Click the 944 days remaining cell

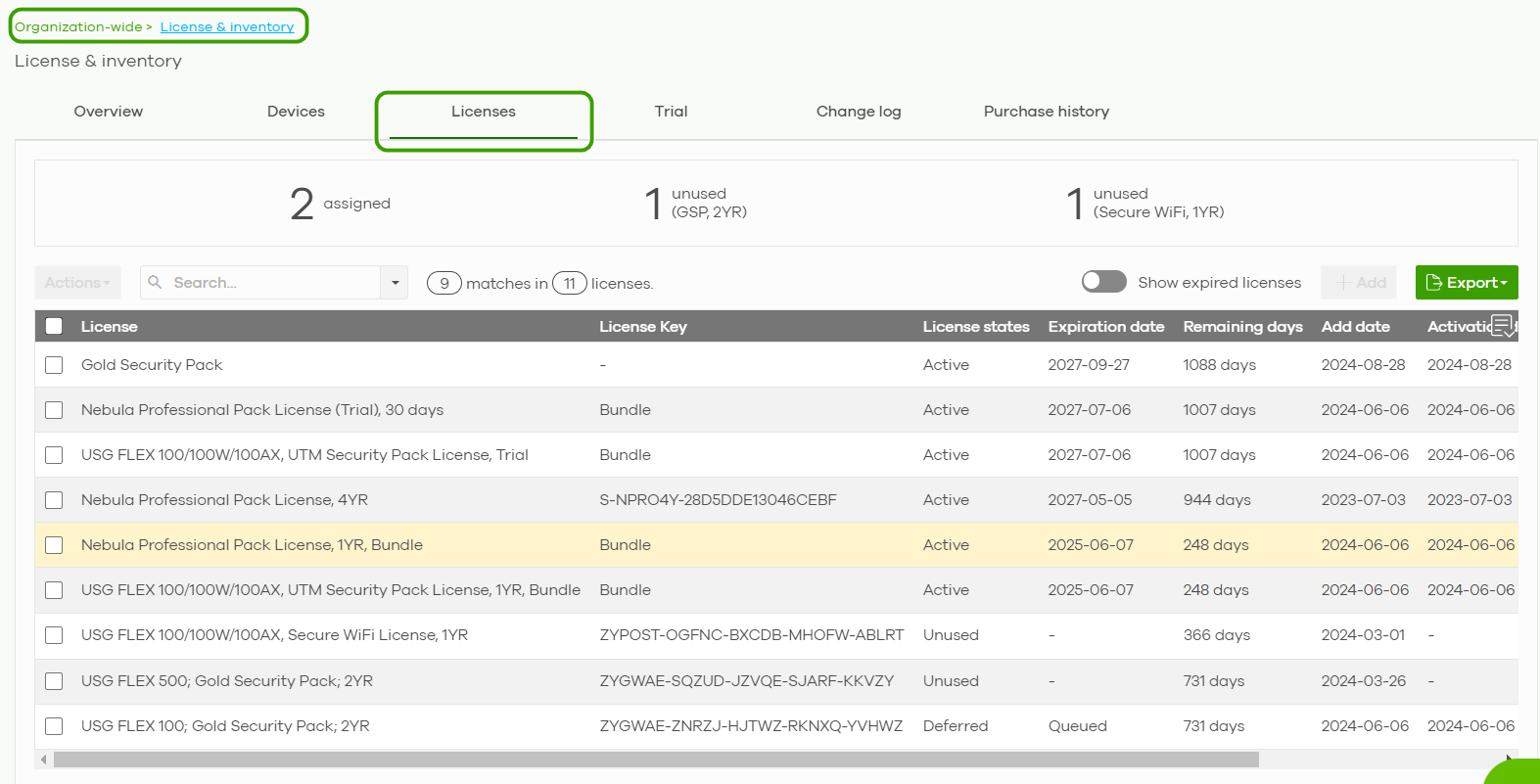[1217, 500]
